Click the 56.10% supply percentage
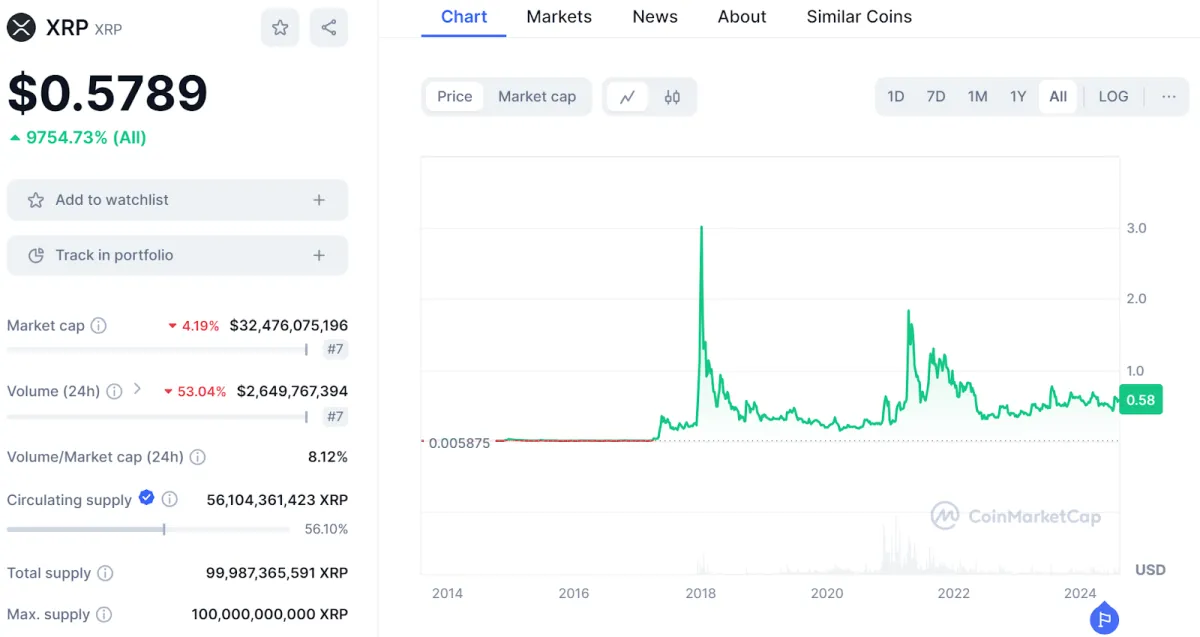This screenshot has height=637, width=1200. tap(326, 529)
